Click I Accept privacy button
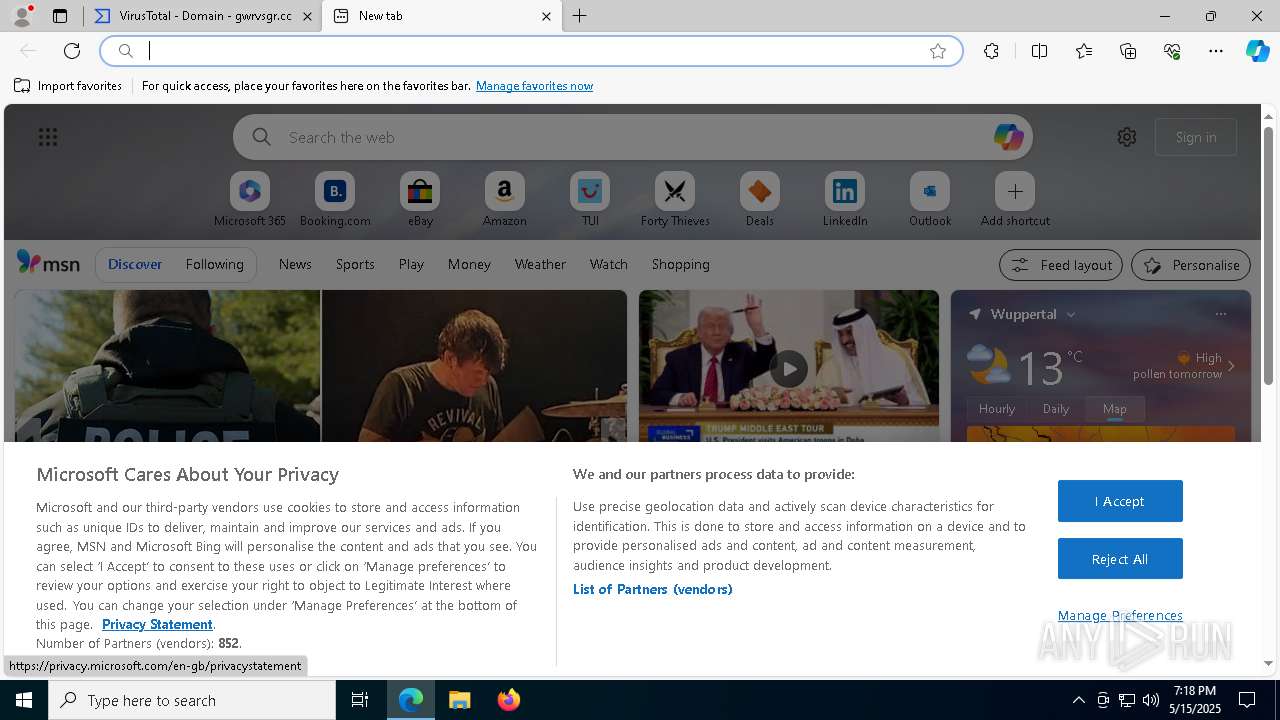This screenshot has width=1280, height=720. (1120, 501)
